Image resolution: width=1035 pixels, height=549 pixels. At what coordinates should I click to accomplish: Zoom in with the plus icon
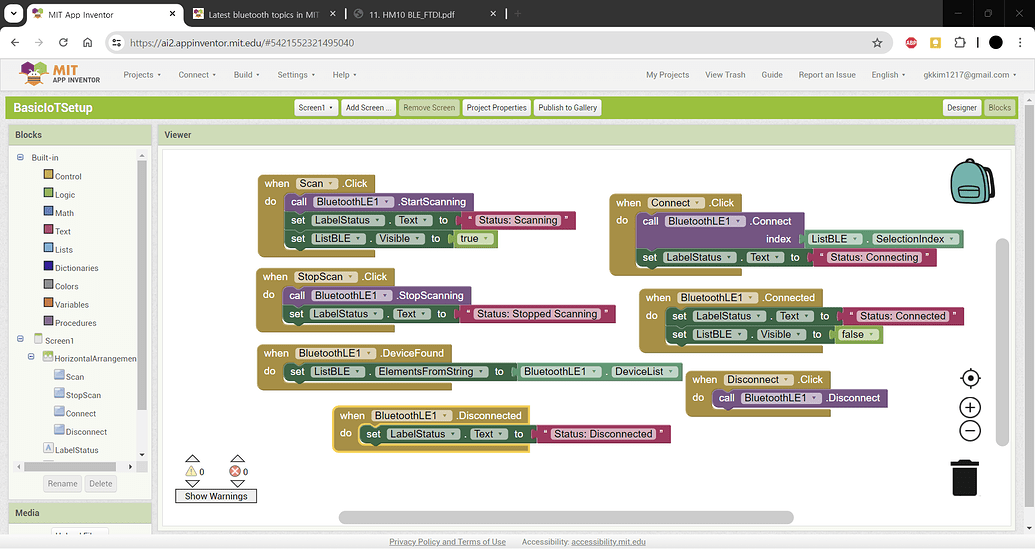tap(970, 407)
